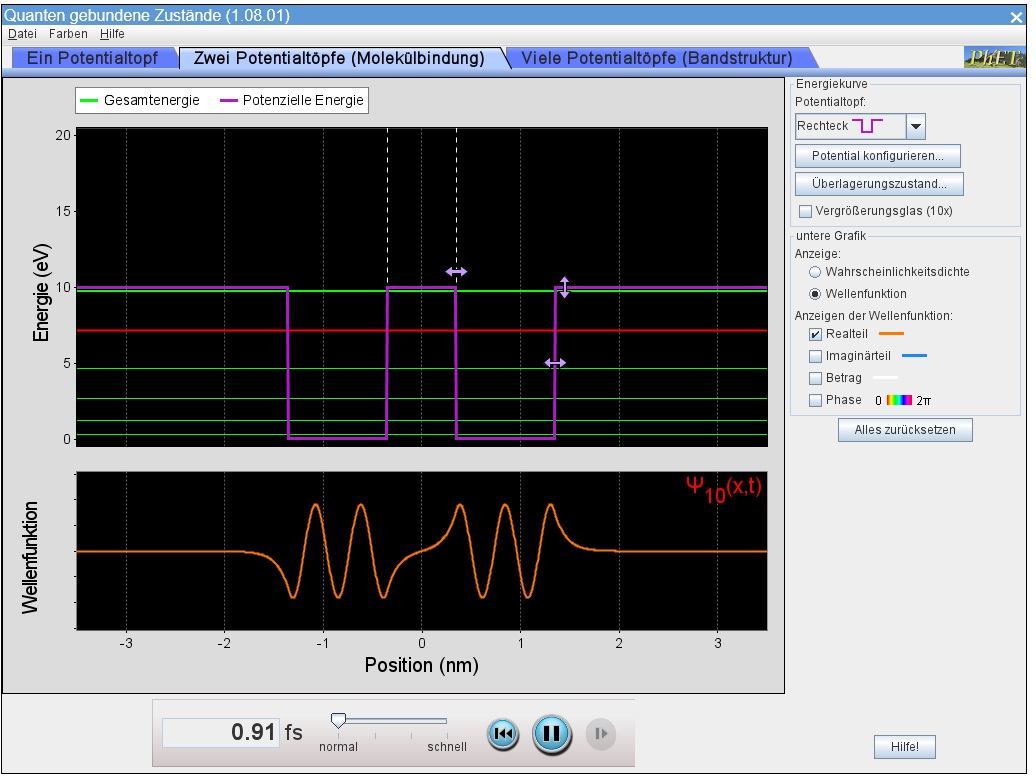The width and height of the screenshot is (1036, 778).
Task: Select the lowest green energy level line
Action: 422,435
